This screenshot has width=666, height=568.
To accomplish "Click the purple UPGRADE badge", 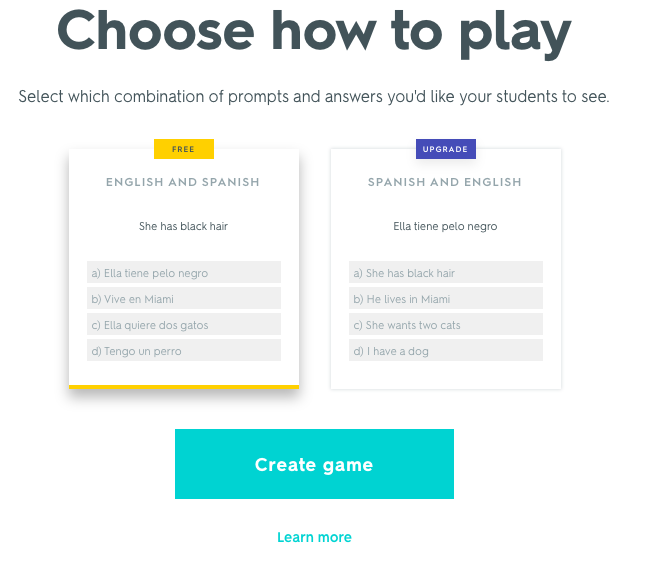I will (x=445, y=149).
